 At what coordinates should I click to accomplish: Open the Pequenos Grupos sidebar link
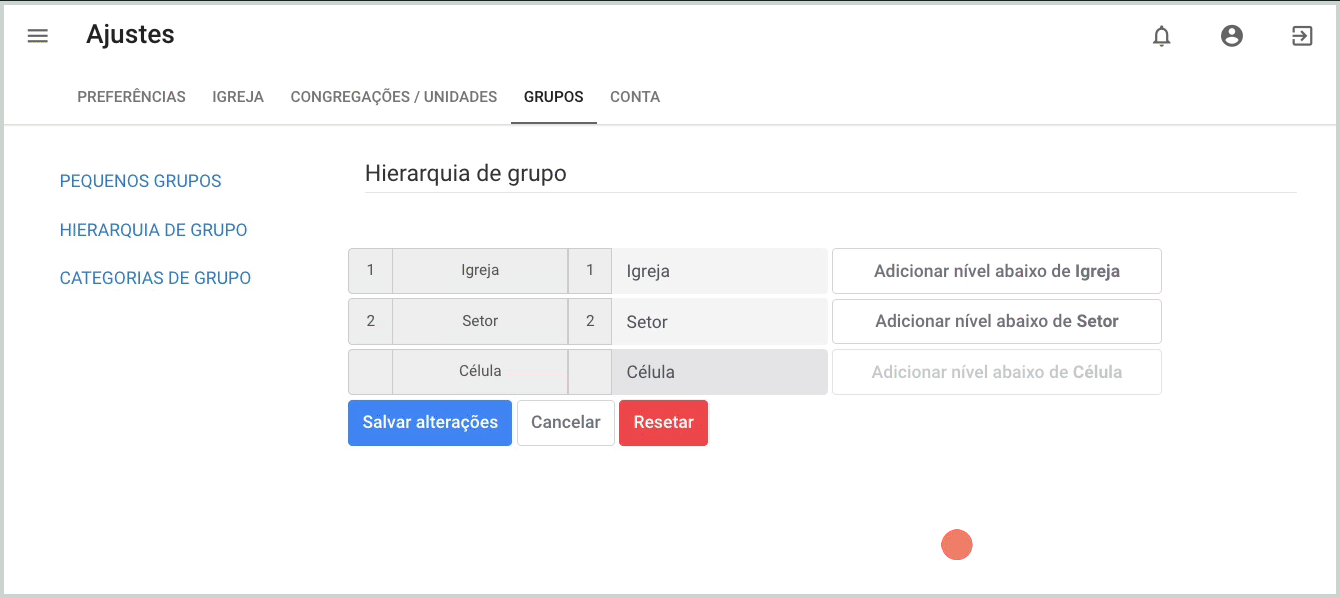(141, 181)
